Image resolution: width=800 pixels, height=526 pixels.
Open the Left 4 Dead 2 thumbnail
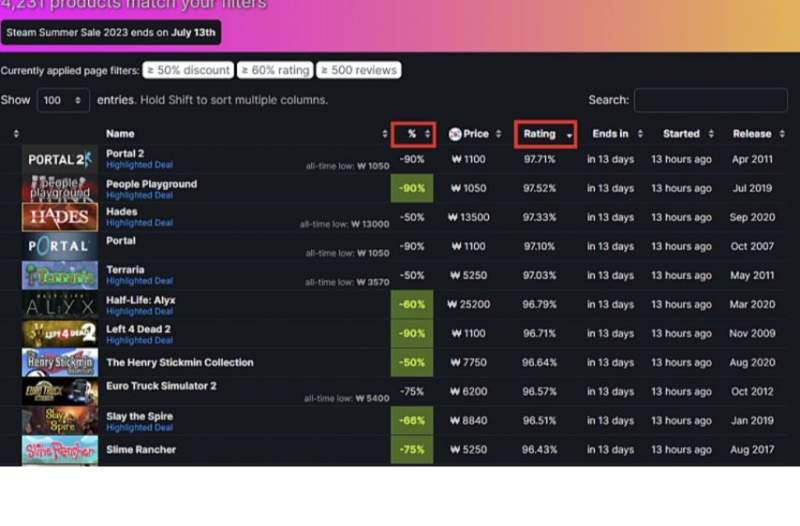coord(60,334)
